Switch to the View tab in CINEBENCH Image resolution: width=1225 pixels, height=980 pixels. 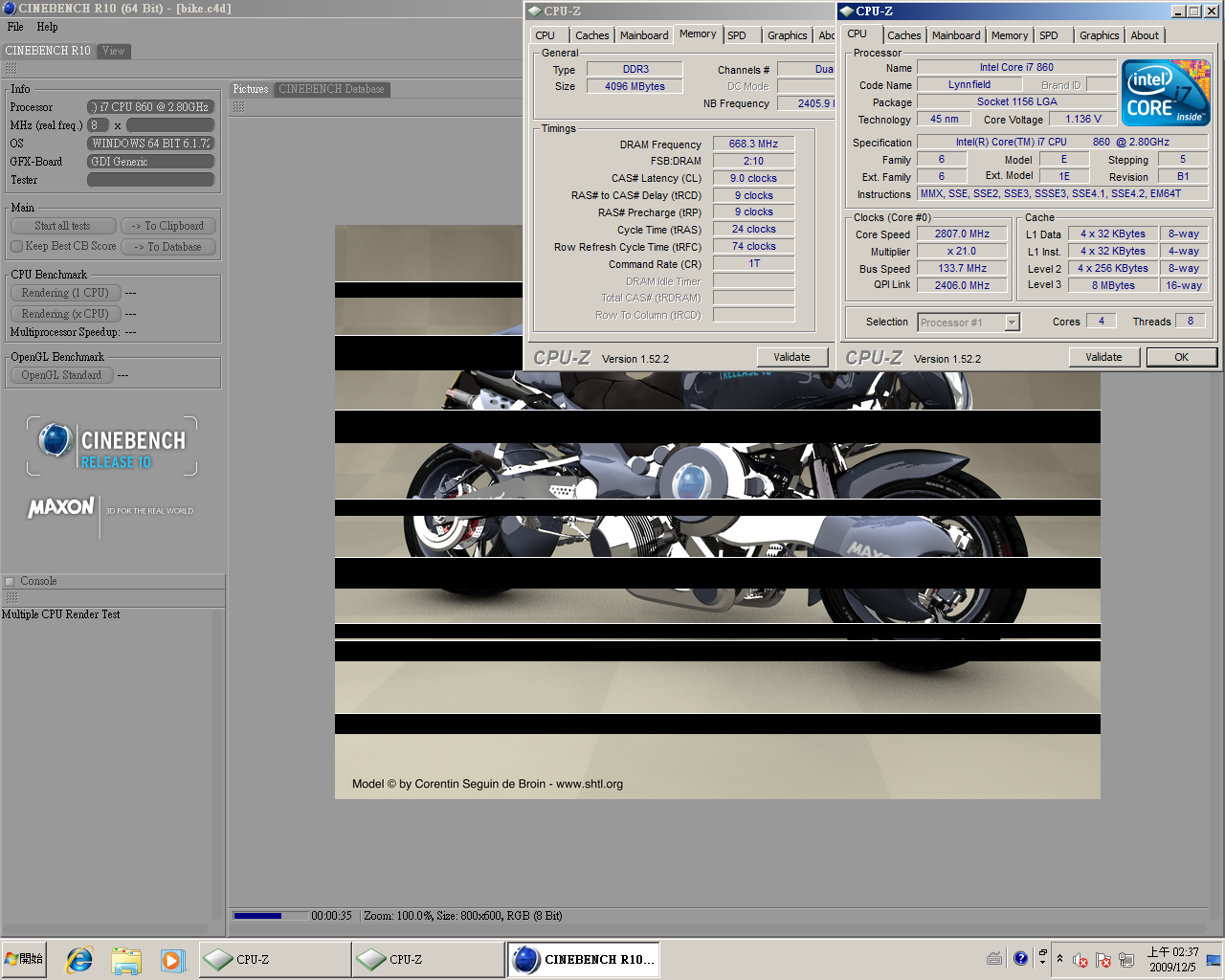tap(114, 51)
